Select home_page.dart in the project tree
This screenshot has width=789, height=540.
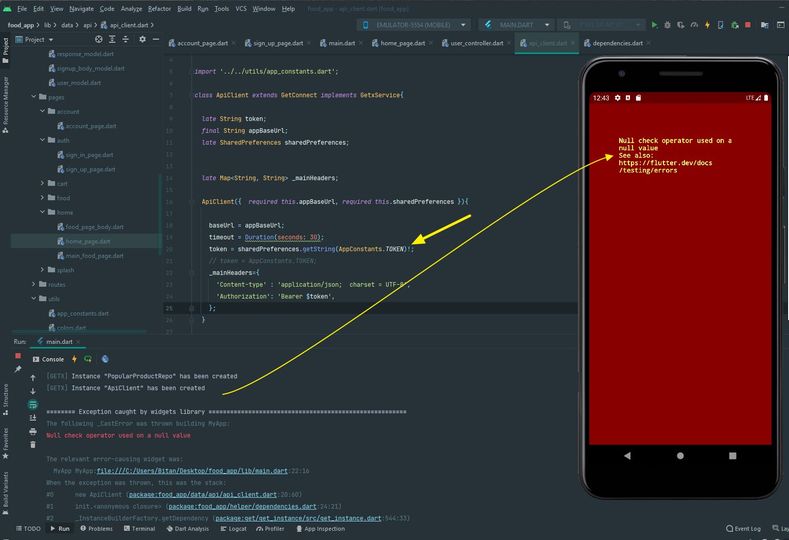pos(86,242)
